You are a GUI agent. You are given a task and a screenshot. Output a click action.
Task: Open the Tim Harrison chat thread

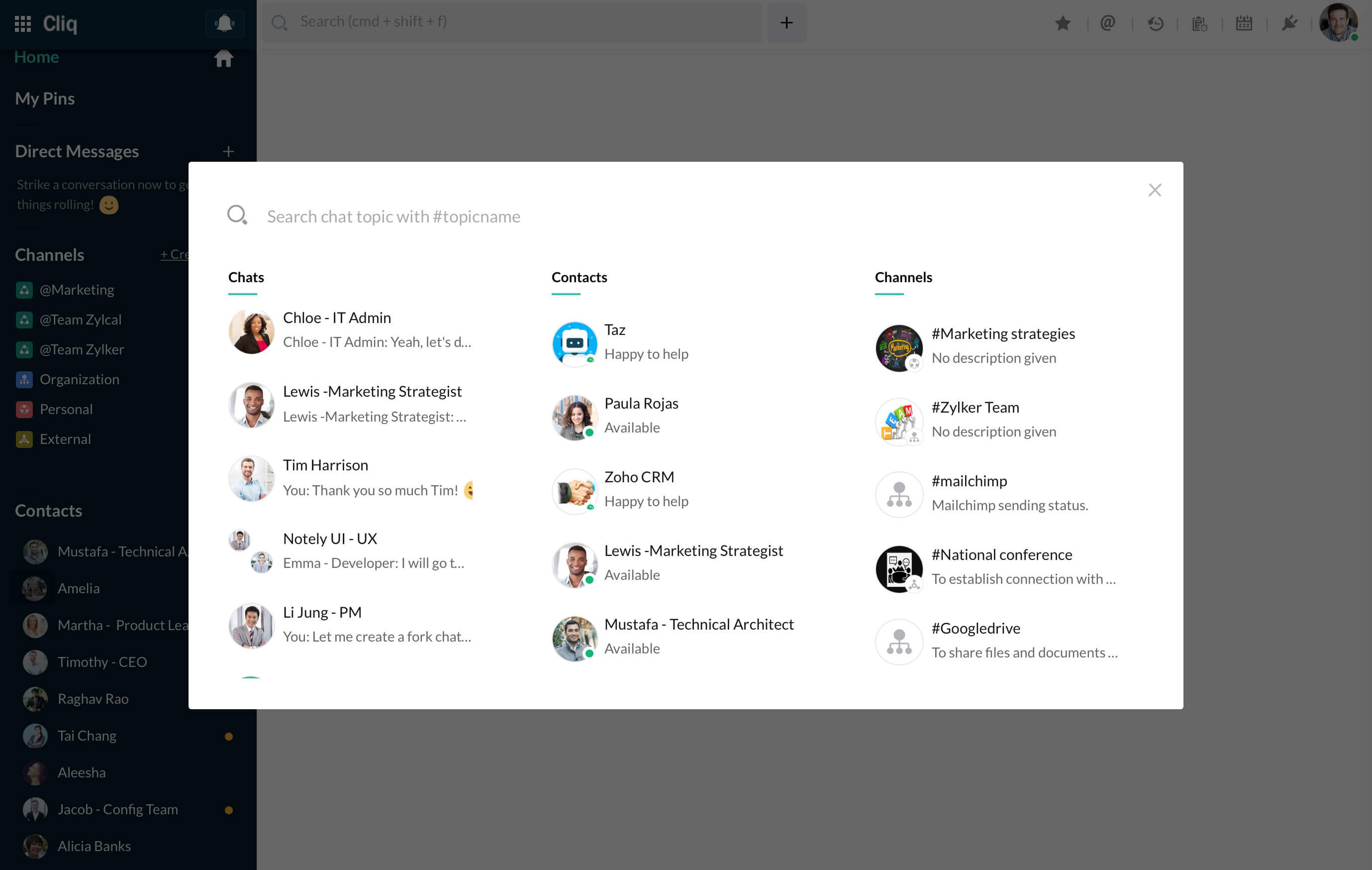click(350, 477)
